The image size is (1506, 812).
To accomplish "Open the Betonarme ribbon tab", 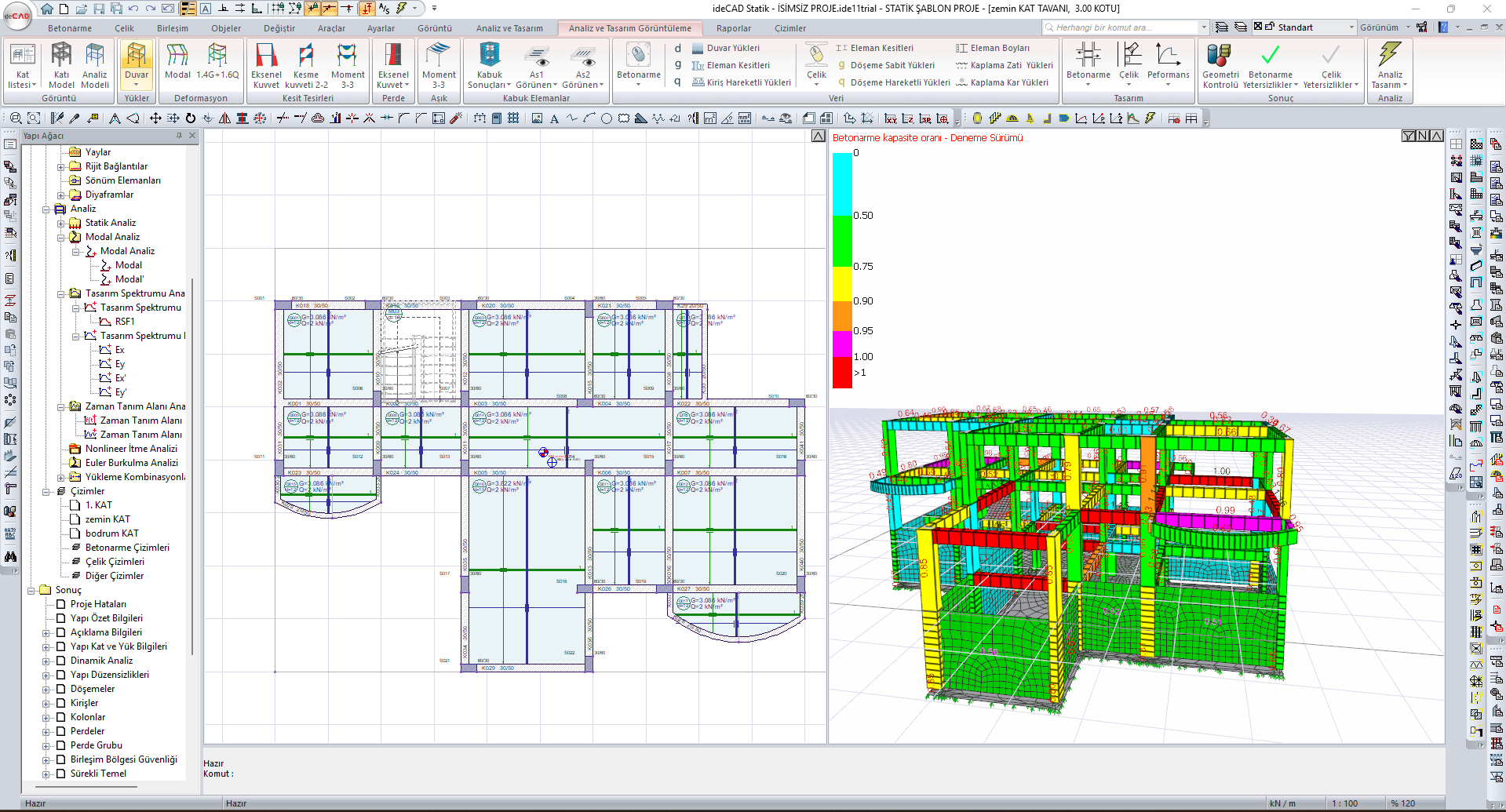I will coord(70,28).
